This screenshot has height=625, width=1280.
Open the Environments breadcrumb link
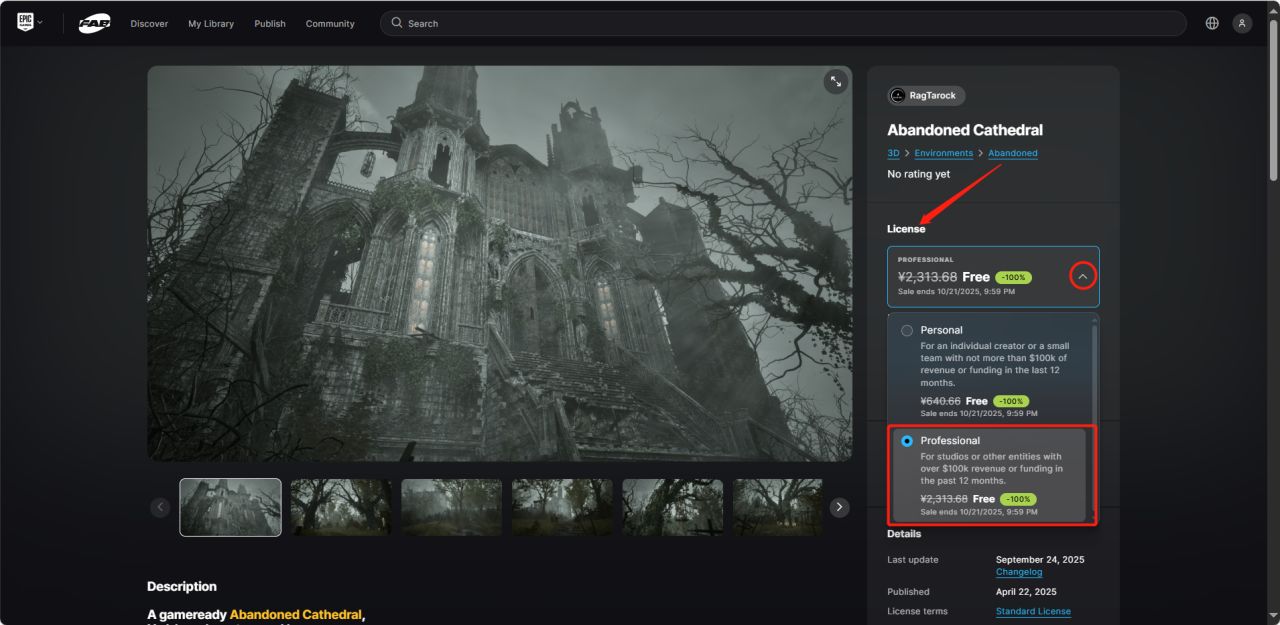(943, 153)
